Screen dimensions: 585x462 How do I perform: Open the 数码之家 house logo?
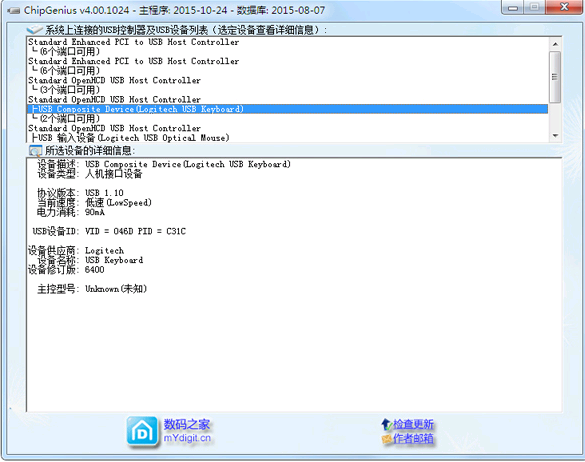coord(142,431)
